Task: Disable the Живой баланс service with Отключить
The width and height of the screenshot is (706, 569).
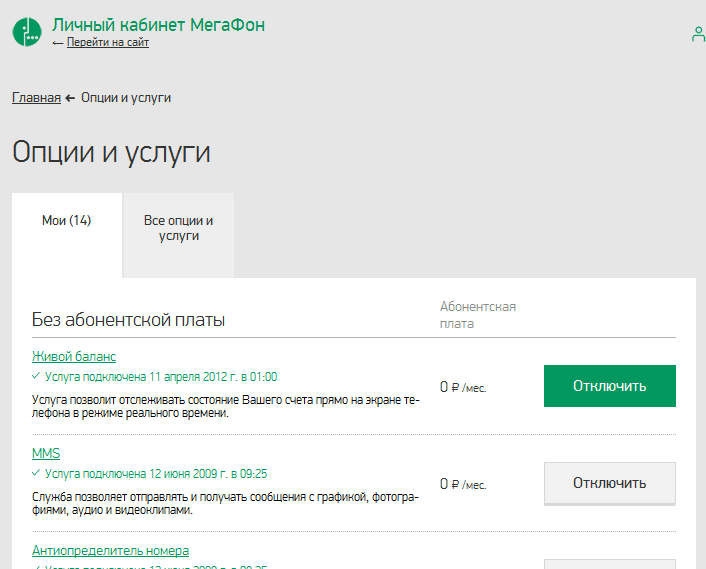Action: point(610,386)
